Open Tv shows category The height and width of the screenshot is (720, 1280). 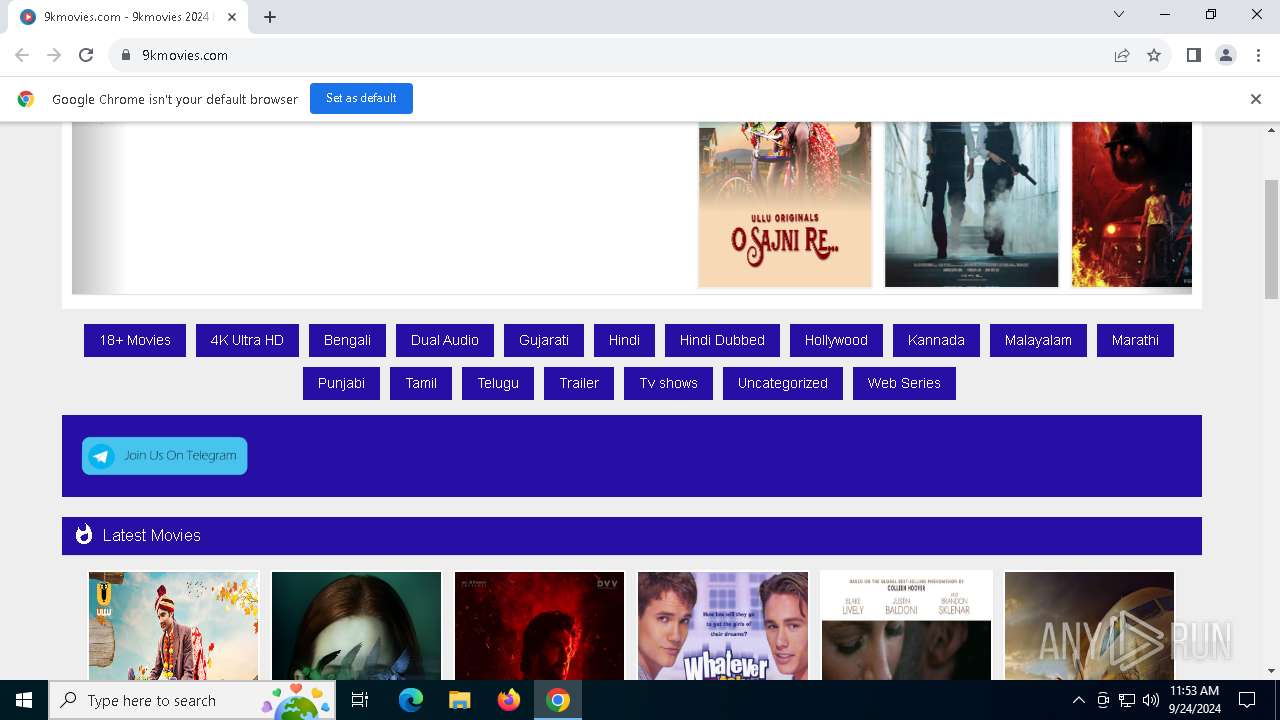point(669,383)
